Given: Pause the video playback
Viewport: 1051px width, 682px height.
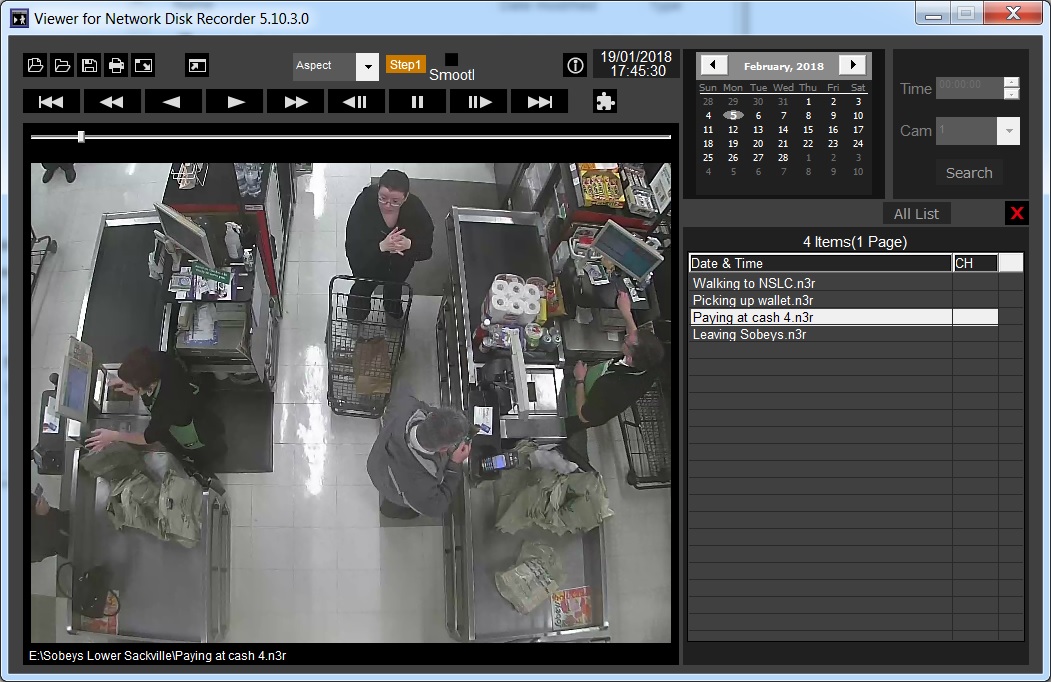Looking at the screenshot, I should [x=417, y=102].
